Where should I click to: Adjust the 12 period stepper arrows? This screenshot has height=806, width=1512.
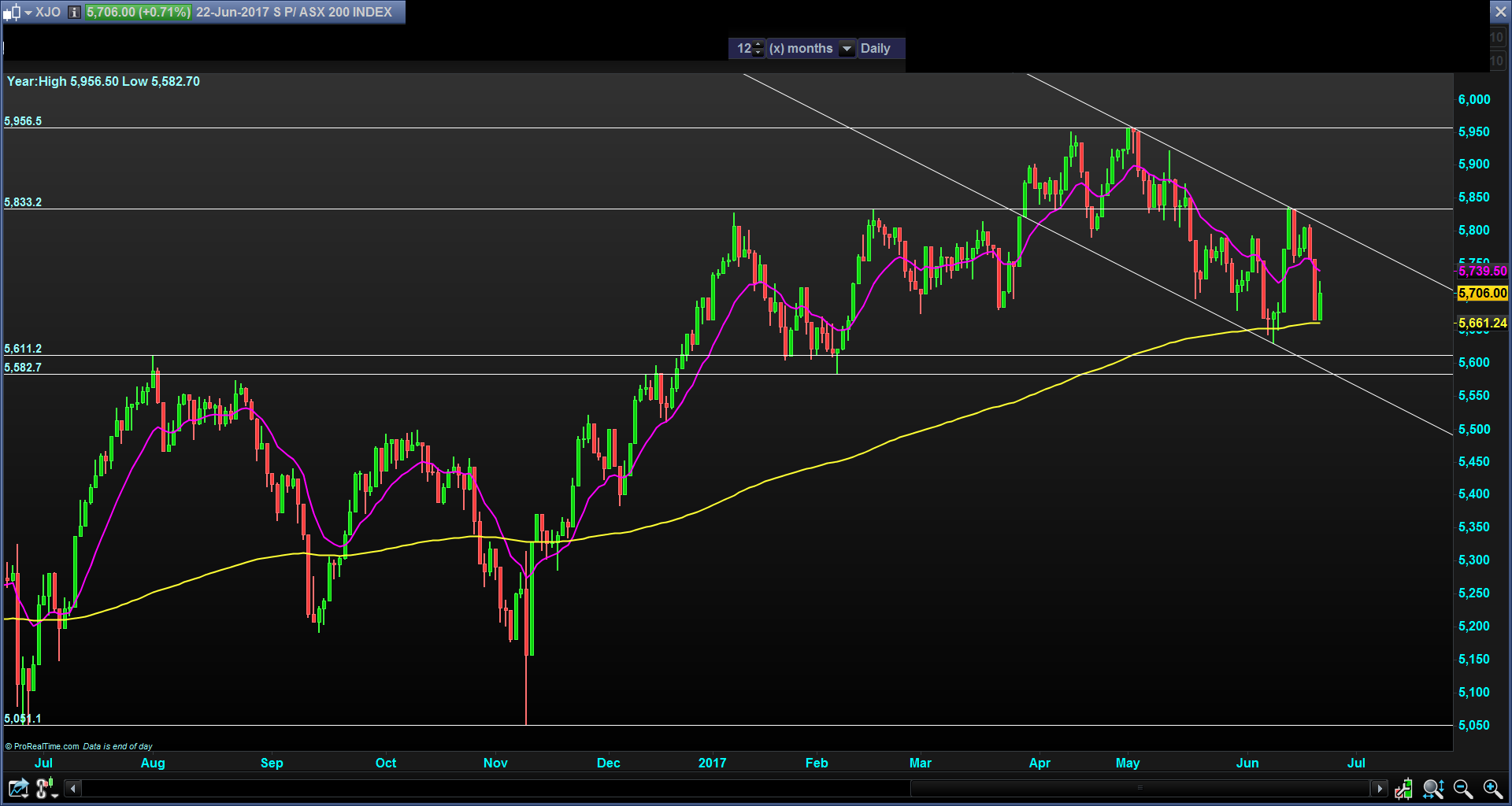pyautogui.click(x=758, y=49)
